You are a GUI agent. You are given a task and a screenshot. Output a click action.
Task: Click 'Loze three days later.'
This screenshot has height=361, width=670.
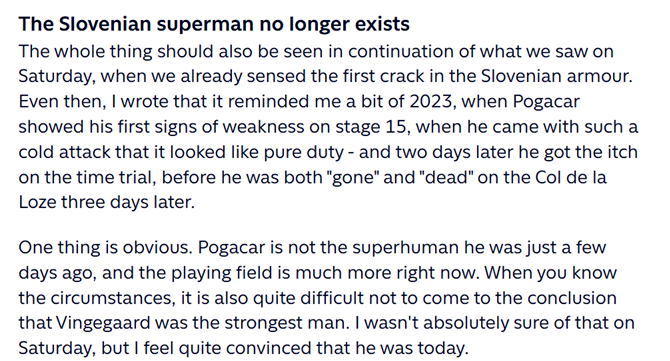[106, 202]
